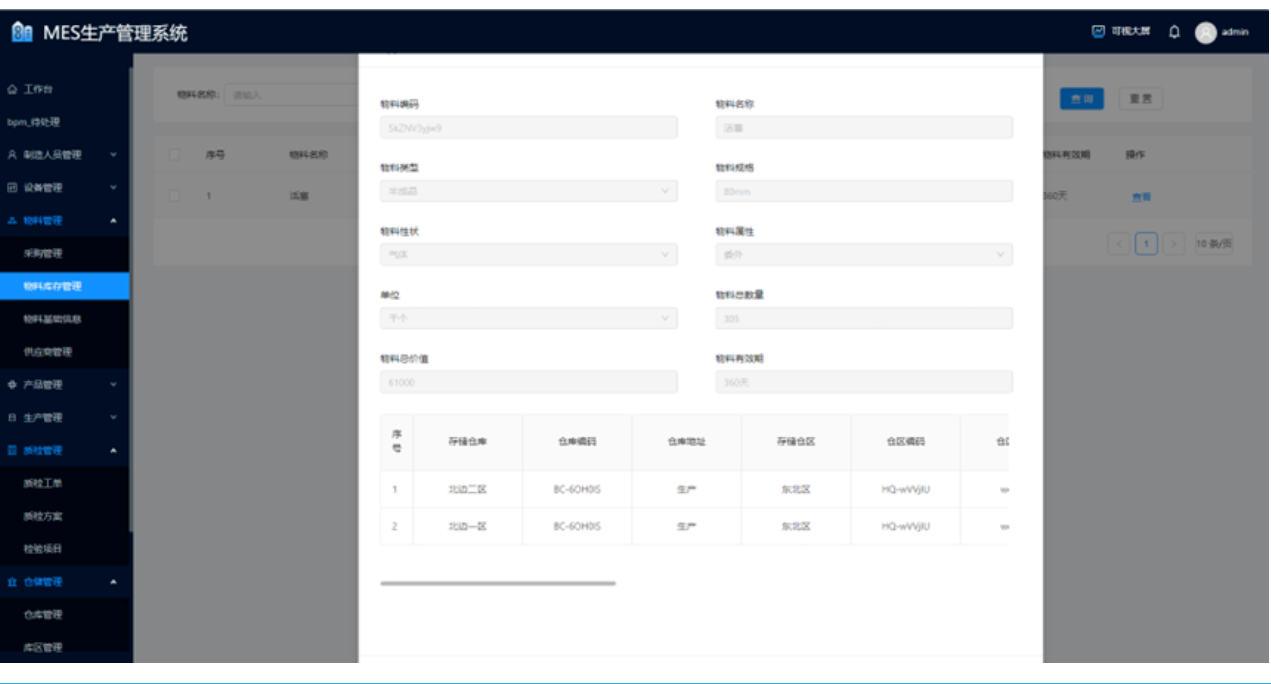Click the 重置 button
The width and height of the screenshot is (1271, 684).
(1140, 99)
